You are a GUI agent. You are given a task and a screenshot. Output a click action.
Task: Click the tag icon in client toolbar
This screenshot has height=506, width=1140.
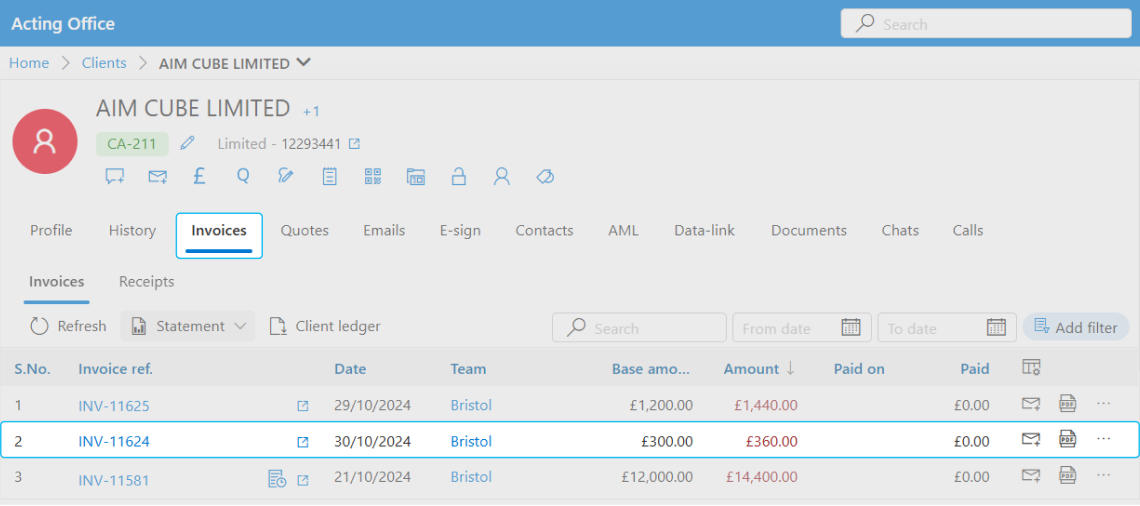coord(545,177)
